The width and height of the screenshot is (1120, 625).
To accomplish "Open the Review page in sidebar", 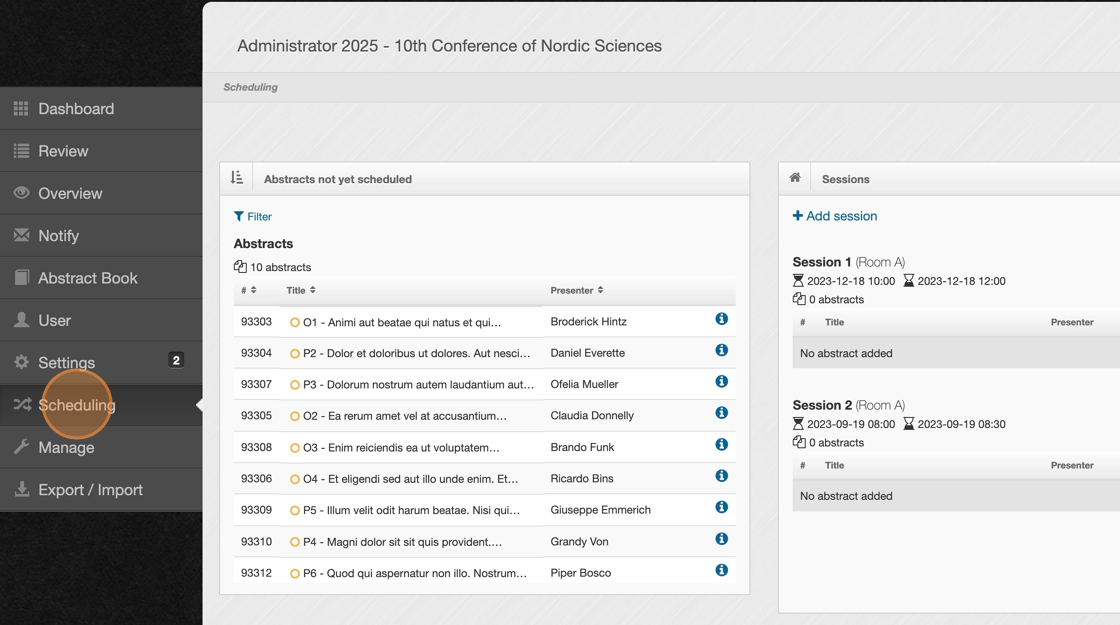I will [63, 151].
